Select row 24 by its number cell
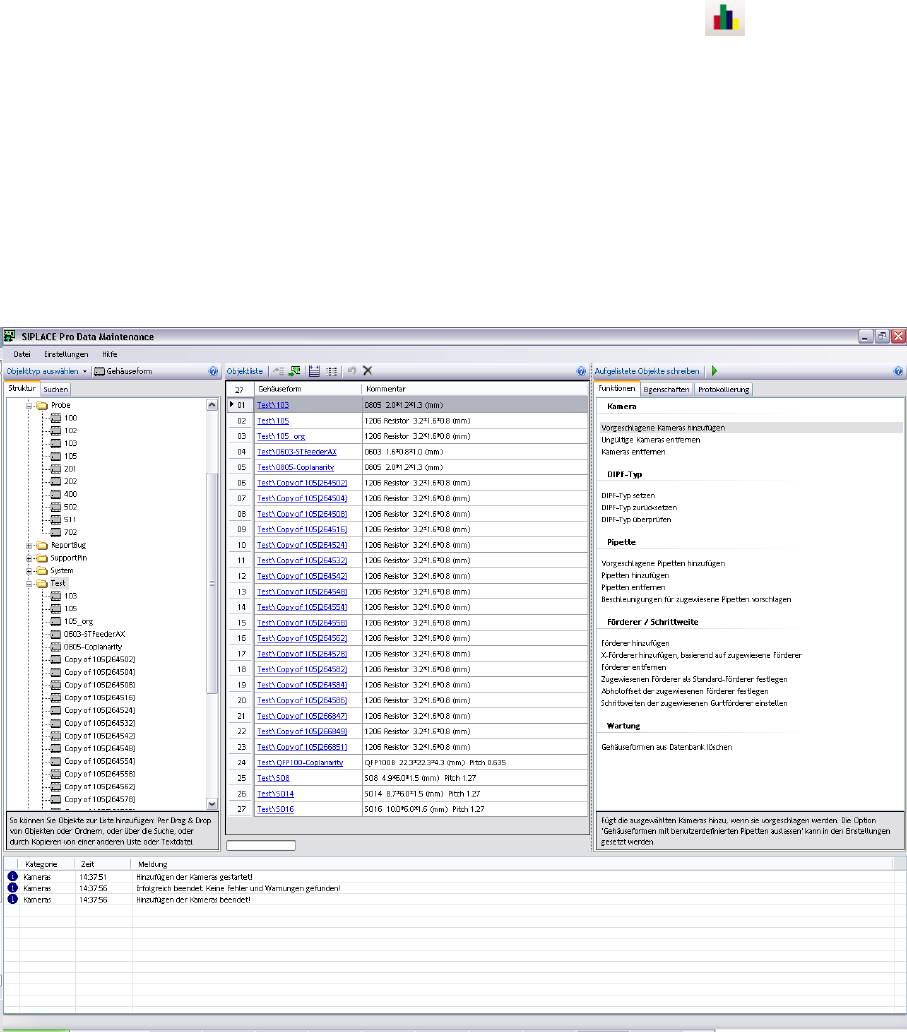The width and height of the screenshot is (907, 1032). pos(241,763)
